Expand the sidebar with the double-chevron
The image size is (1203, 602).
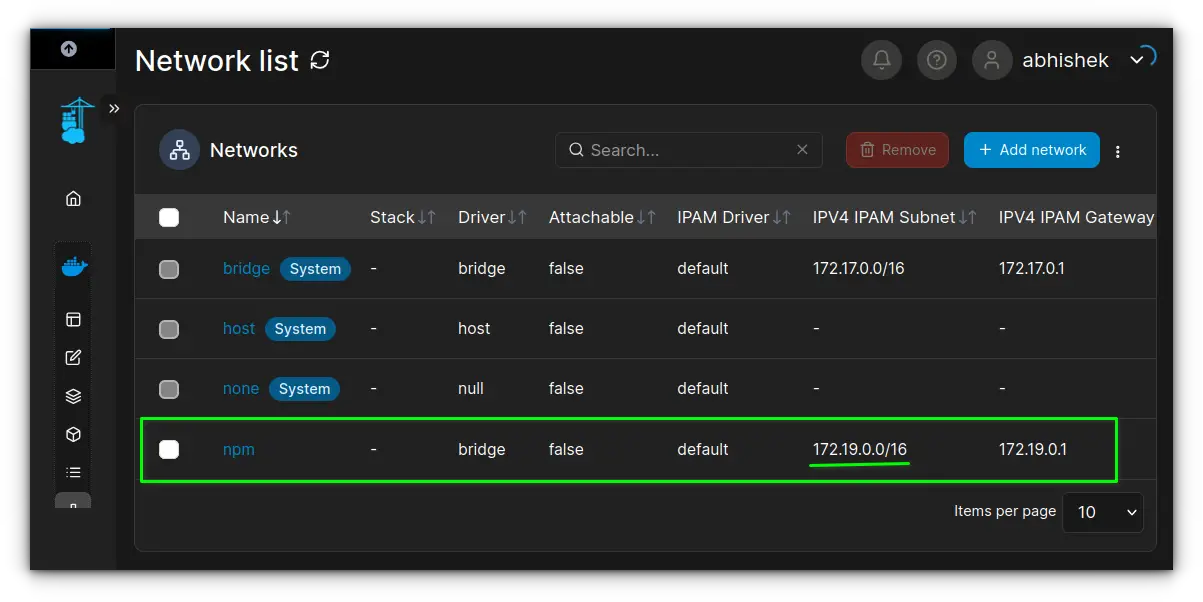point(114,108)
